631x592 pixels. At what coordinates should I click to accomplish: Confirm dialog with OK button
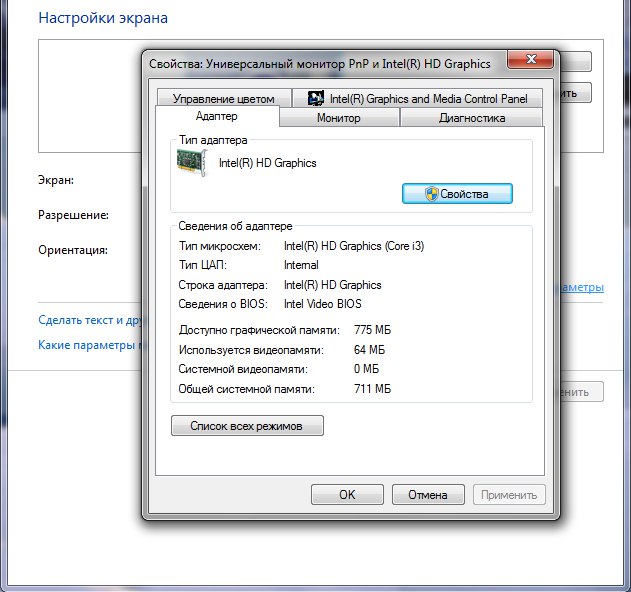[x=347, y=494]
